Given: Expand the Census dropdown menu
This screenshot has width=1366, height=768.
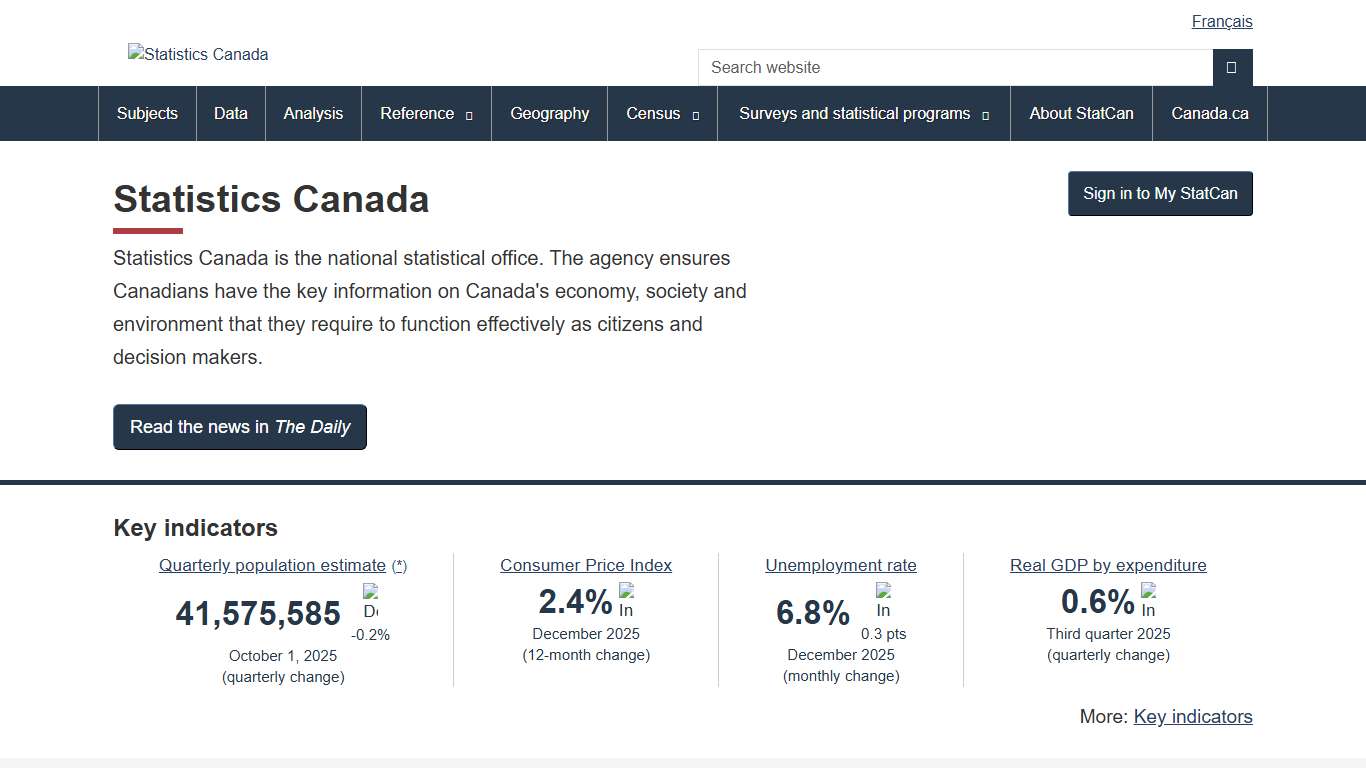Looking at the screenshot, I should pos(661,113).
